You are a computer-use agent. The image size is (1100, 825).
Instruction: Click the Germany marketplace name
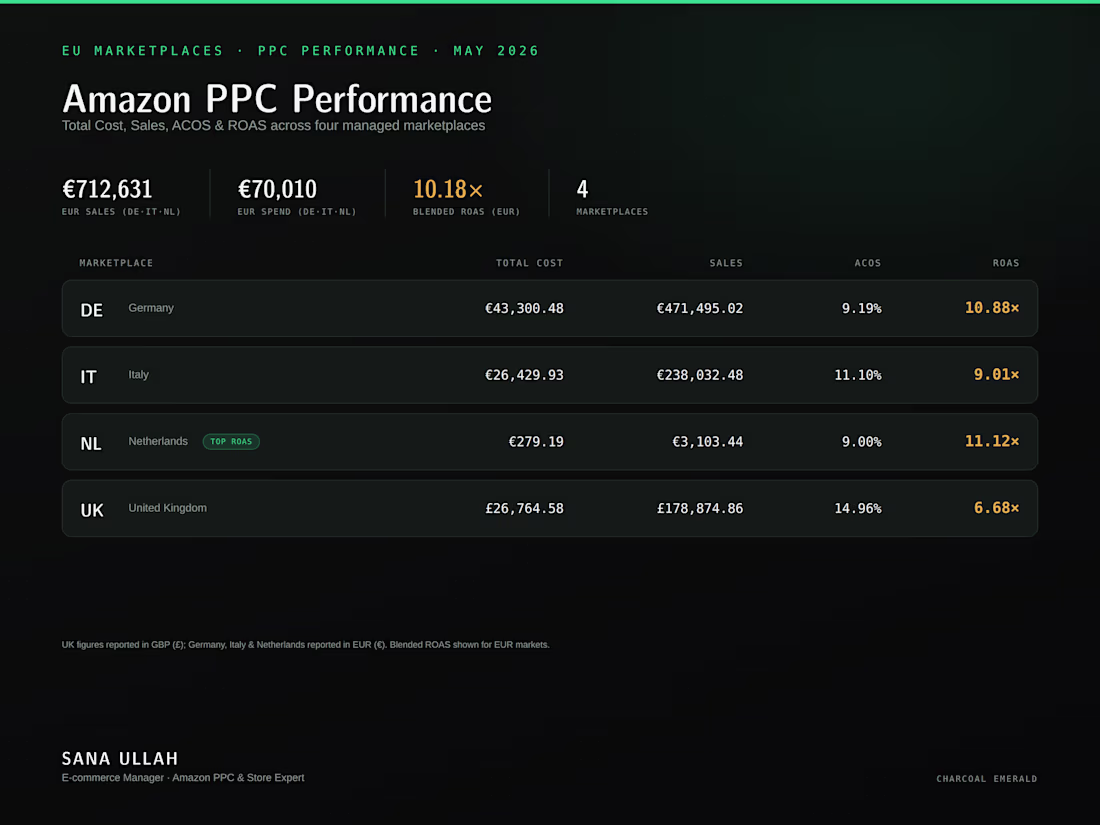pos(151,308)
